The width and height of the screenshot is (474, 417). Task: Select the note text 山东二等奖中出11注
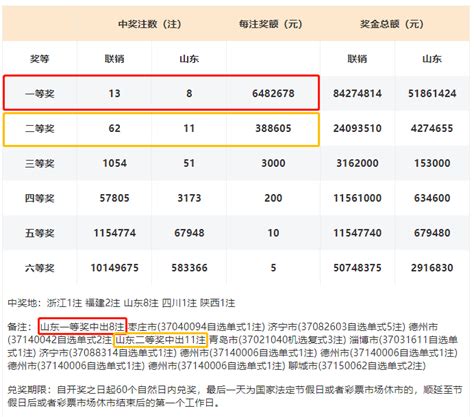click(161, 340)
